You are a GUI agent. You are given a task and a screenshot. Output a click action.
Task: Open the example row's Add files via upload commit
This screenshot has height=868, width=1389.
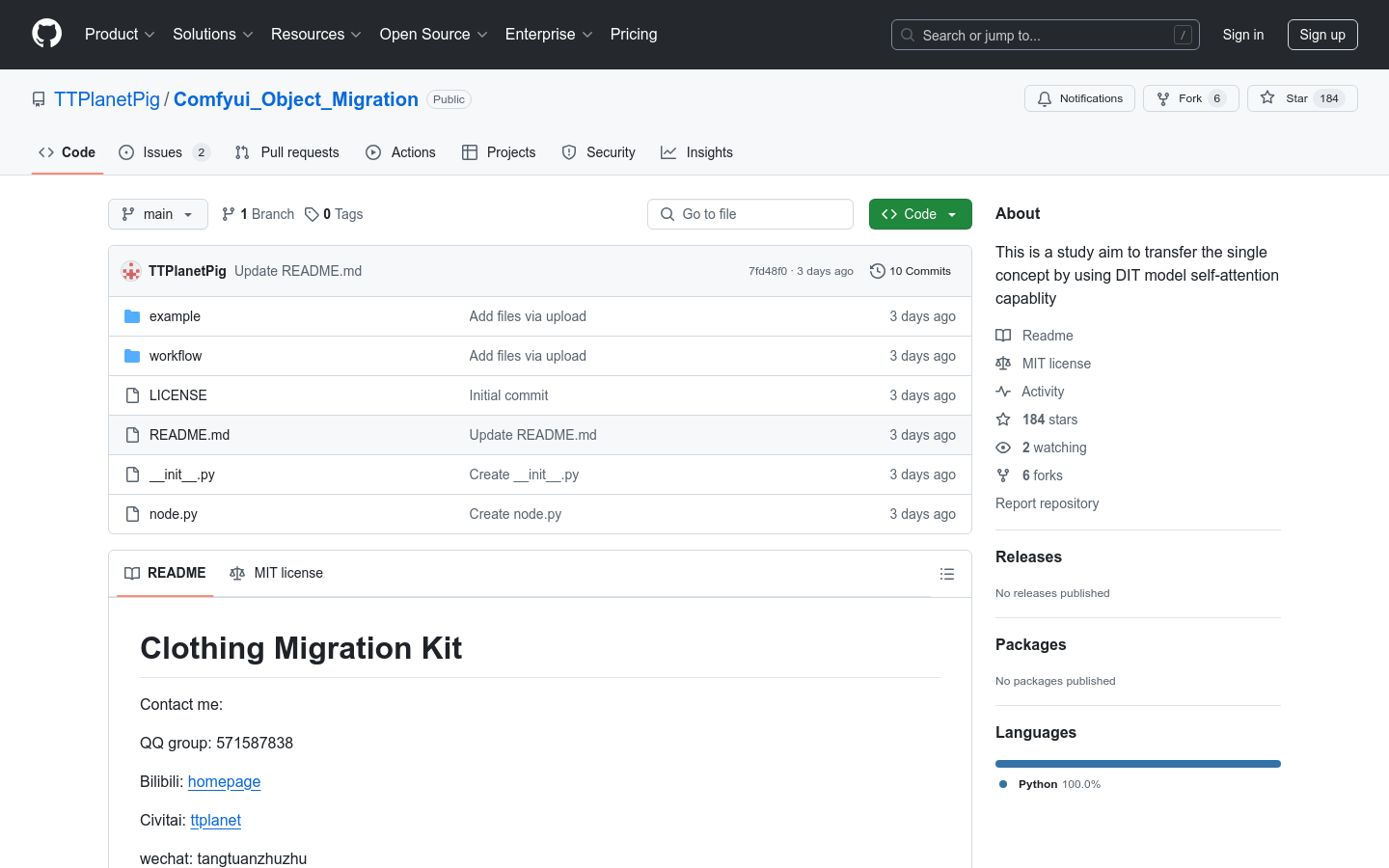click(x=528, y=316)
